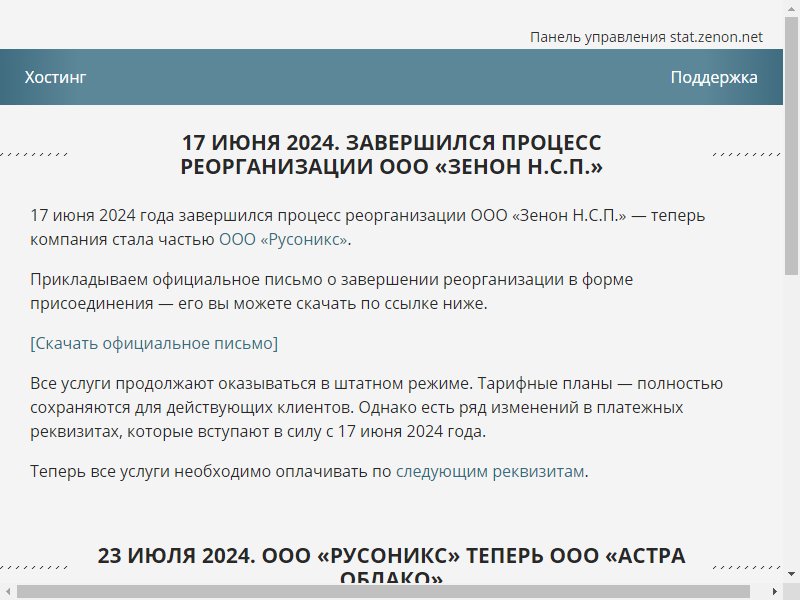Click heading 17 июня 2024 реорганизации Зенон
800x600 pixels.
(391, 155)
